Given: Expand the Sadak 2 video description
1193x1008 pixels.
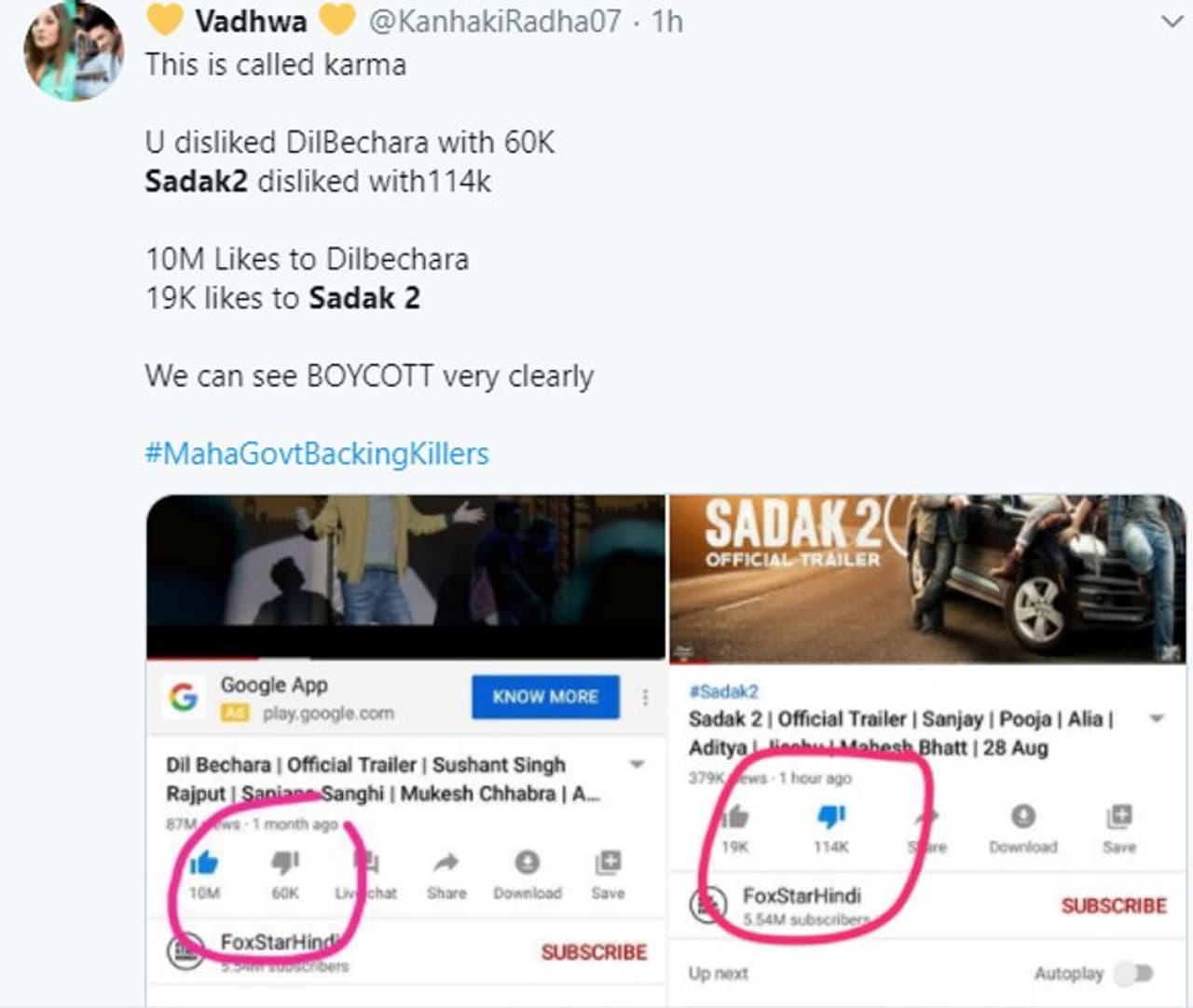Looking at the screenshot, I should tap(1157, 718).
